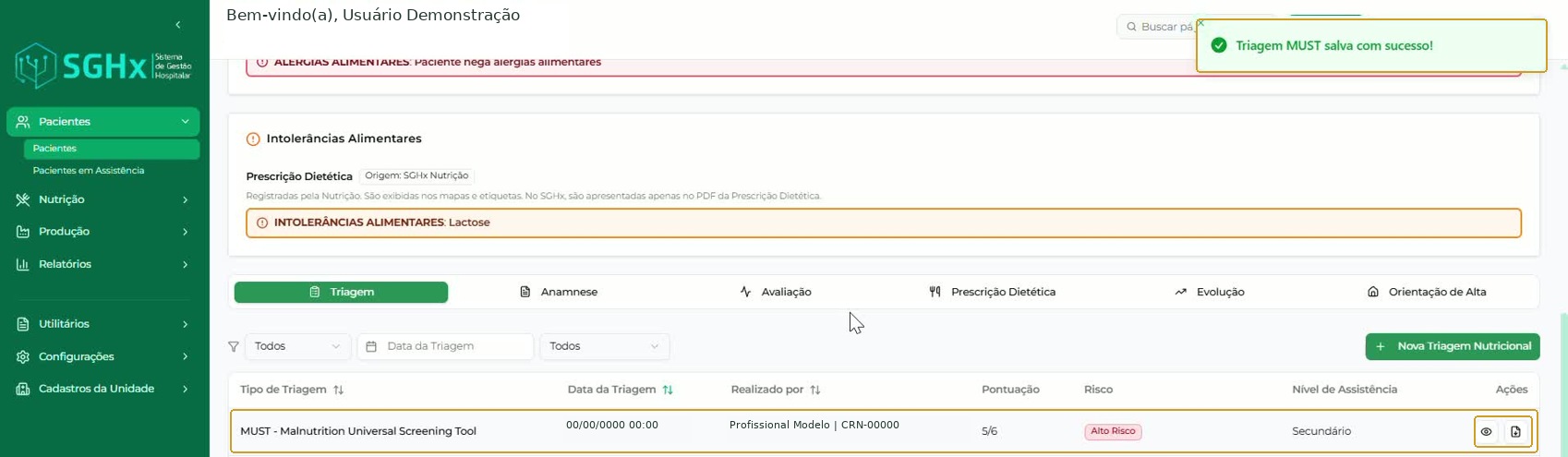Expand the Relatórios menu
This screenshot has height=457, width=1568.
[185, 264]
